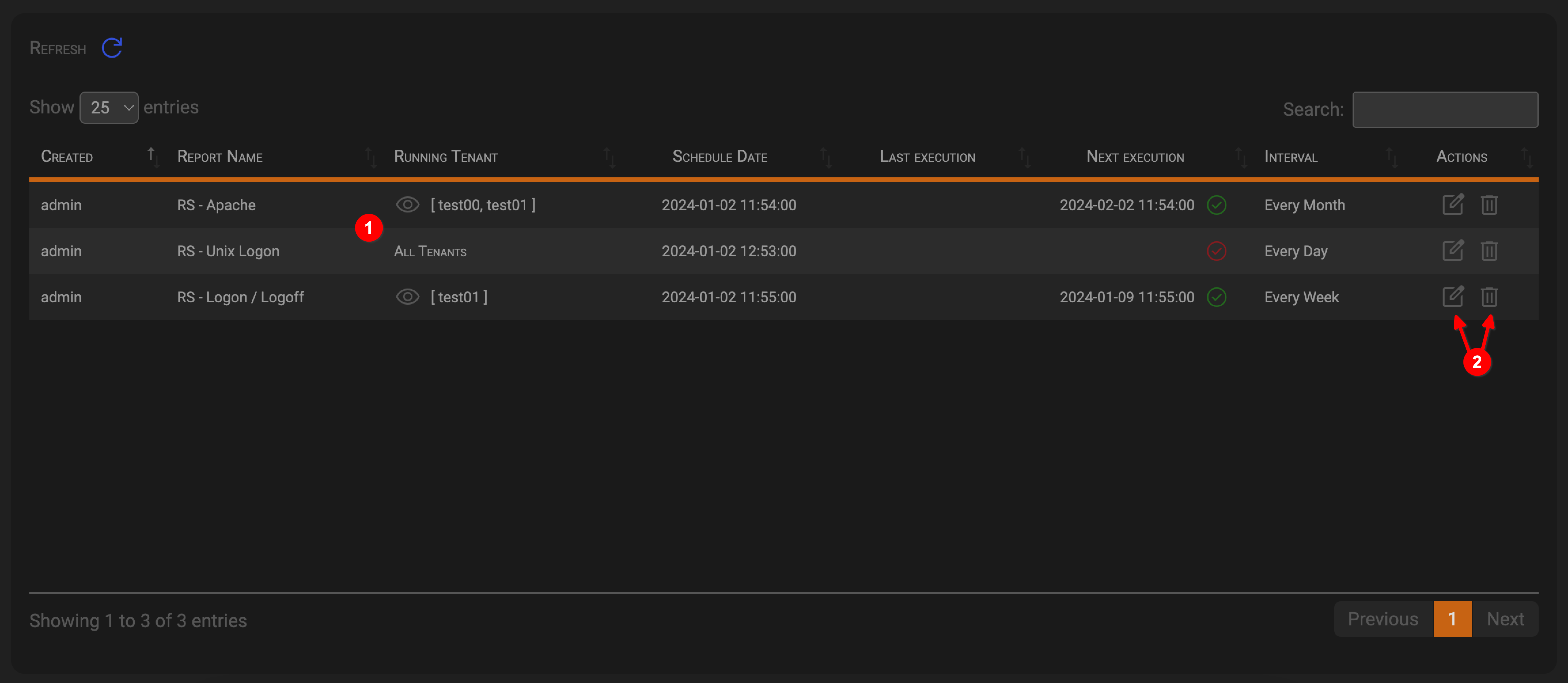Open the Show entries dropdown
This screenshot has width=1568, height=683.
109,108
